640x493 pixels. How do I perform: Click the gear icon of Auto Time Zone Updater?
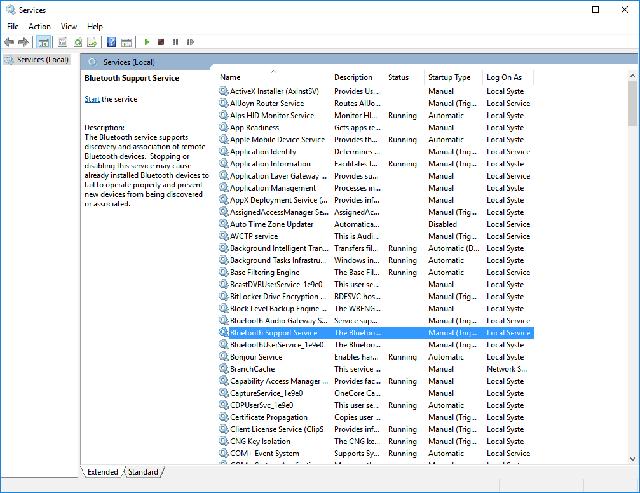coord(224,224)
